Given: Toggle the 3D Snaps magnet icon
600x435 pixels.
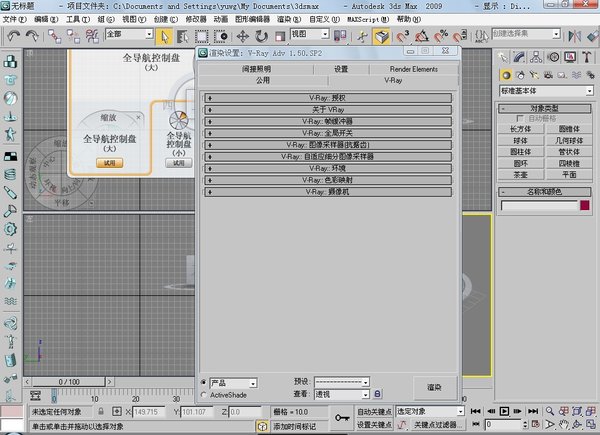Looking at the screenshot, I should (x=403, y=36).
